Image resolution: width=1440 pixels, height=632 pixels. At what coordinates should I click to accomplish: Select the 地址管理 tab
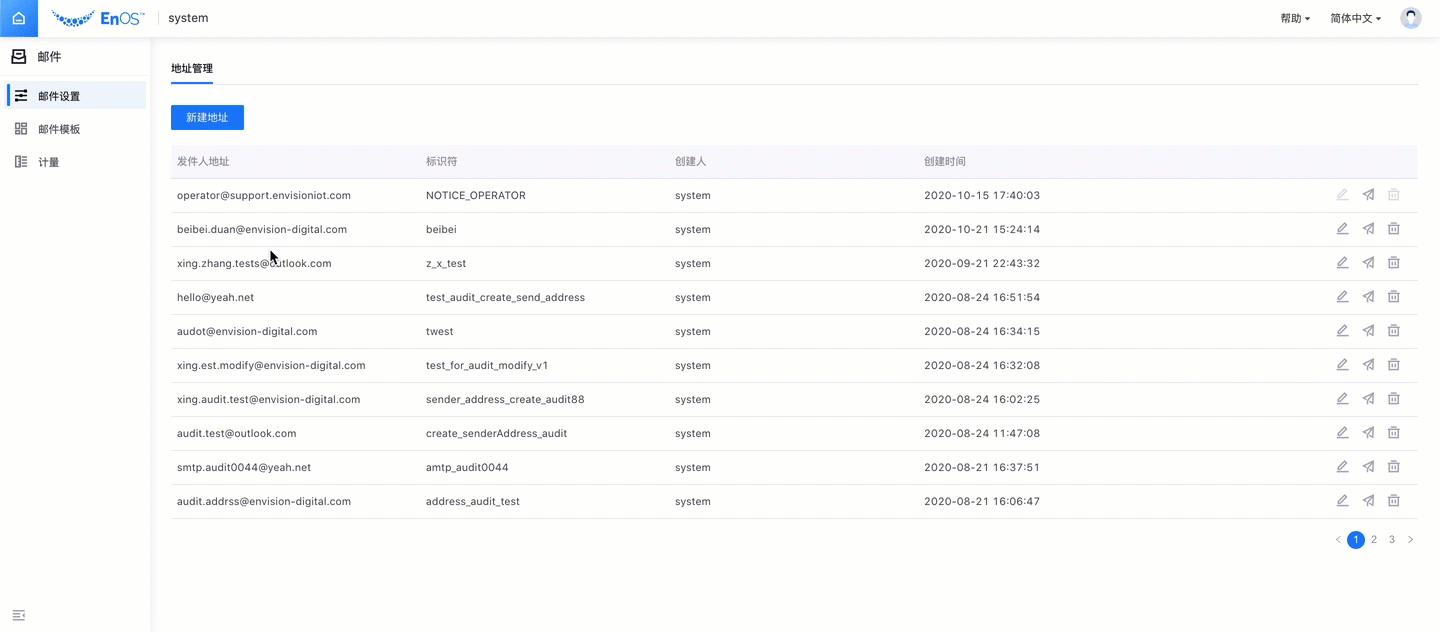point(192,69)
